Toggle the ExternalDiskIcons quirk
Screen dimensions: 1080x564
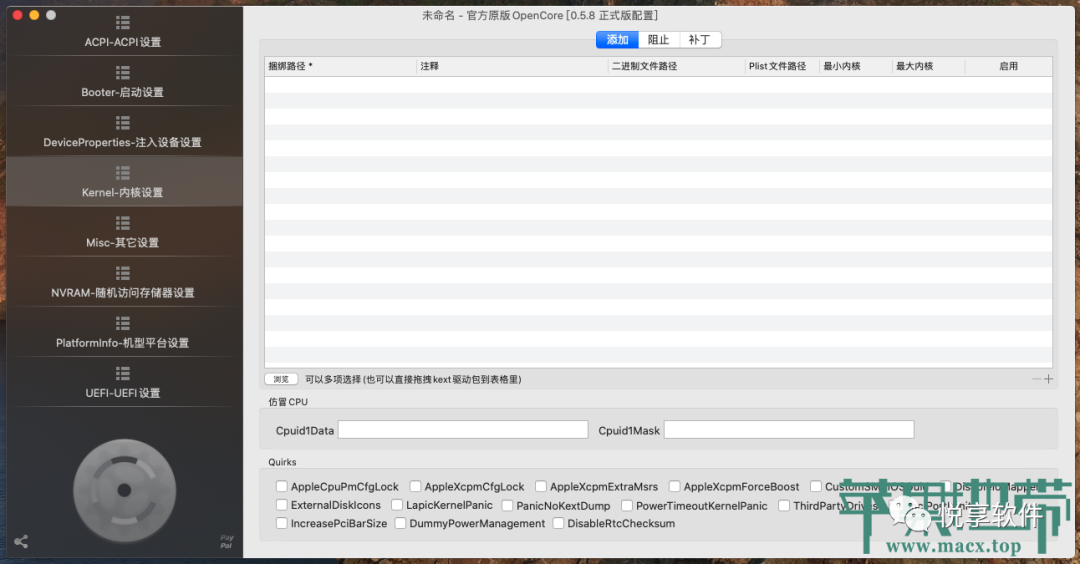pyautogui.click(x=282, y=505)
